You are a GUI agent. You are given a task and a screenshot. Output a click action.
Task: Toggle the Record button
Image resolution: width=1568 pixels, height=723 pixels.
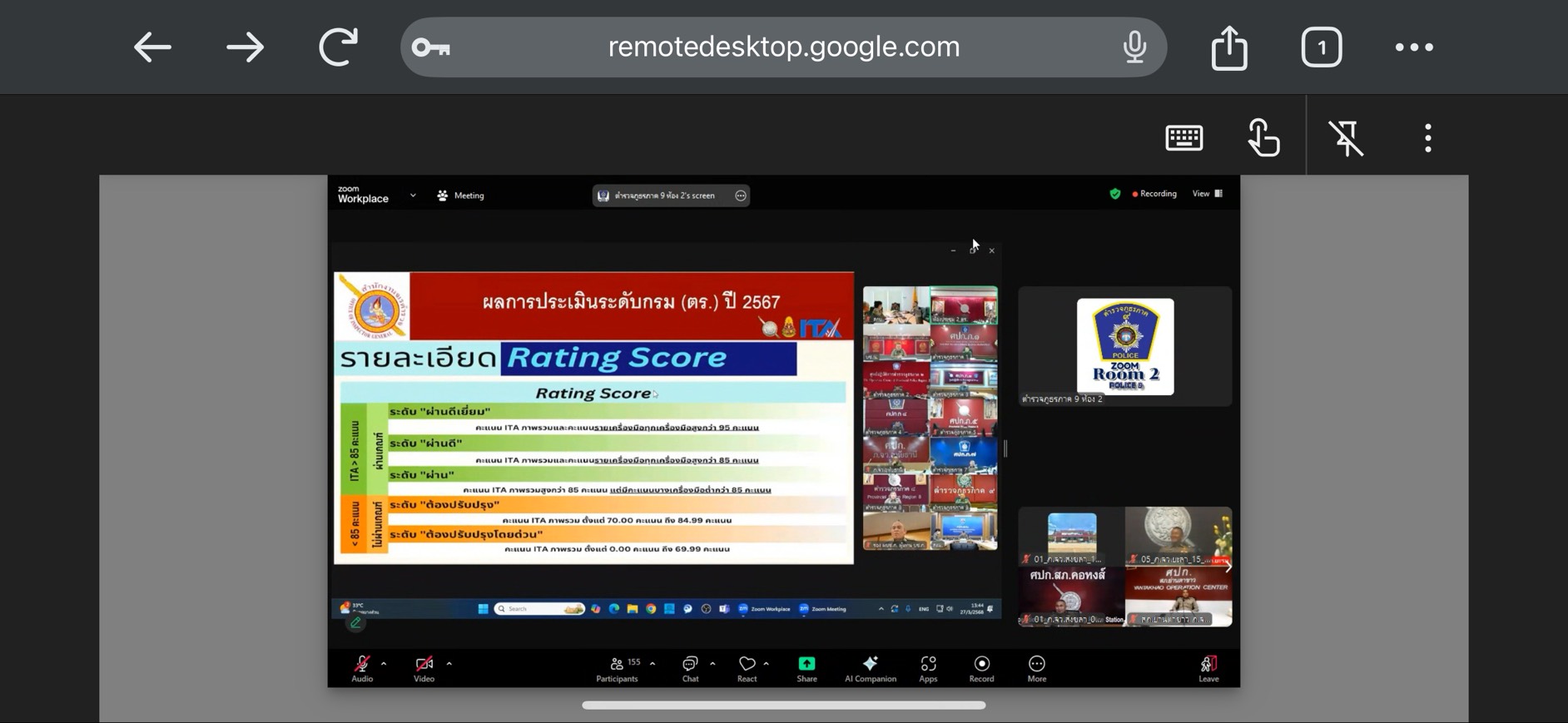point(981,667)
